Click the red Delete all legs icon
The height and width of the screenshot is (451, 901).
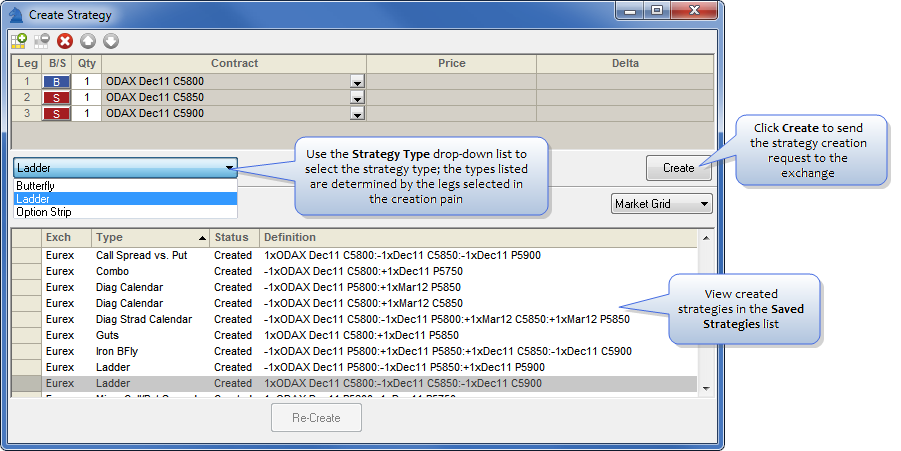pos(65,41)
